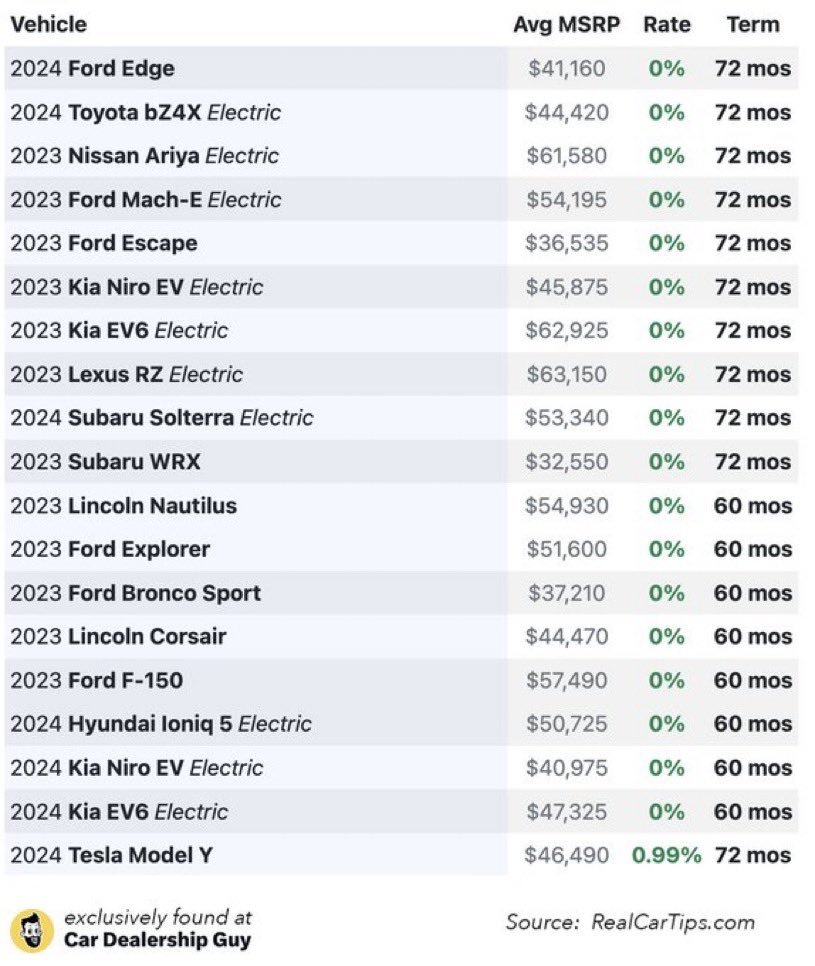Click the $54,195 Mach-E MSRP value

coord(566,200)
